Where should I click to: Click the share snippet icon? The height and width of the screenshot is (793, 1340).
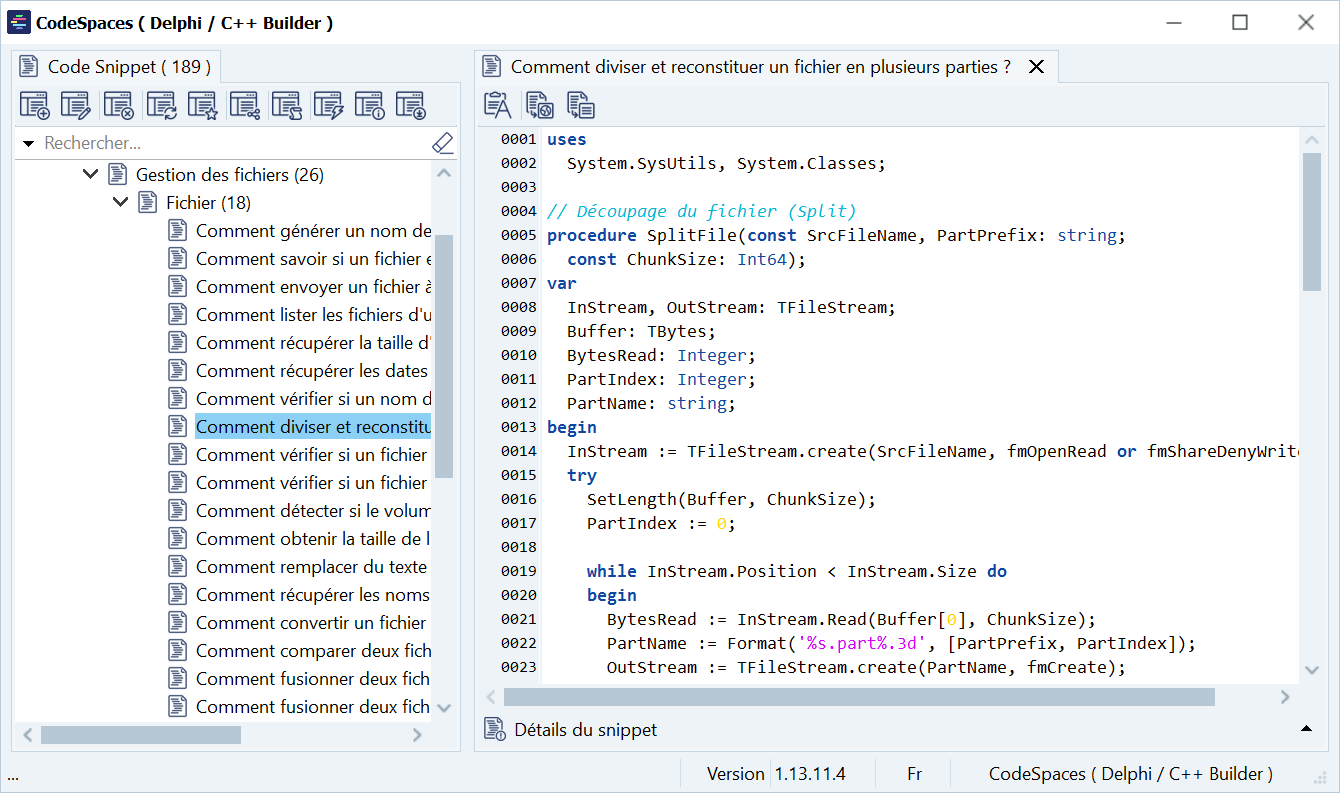tap(244, 105)
